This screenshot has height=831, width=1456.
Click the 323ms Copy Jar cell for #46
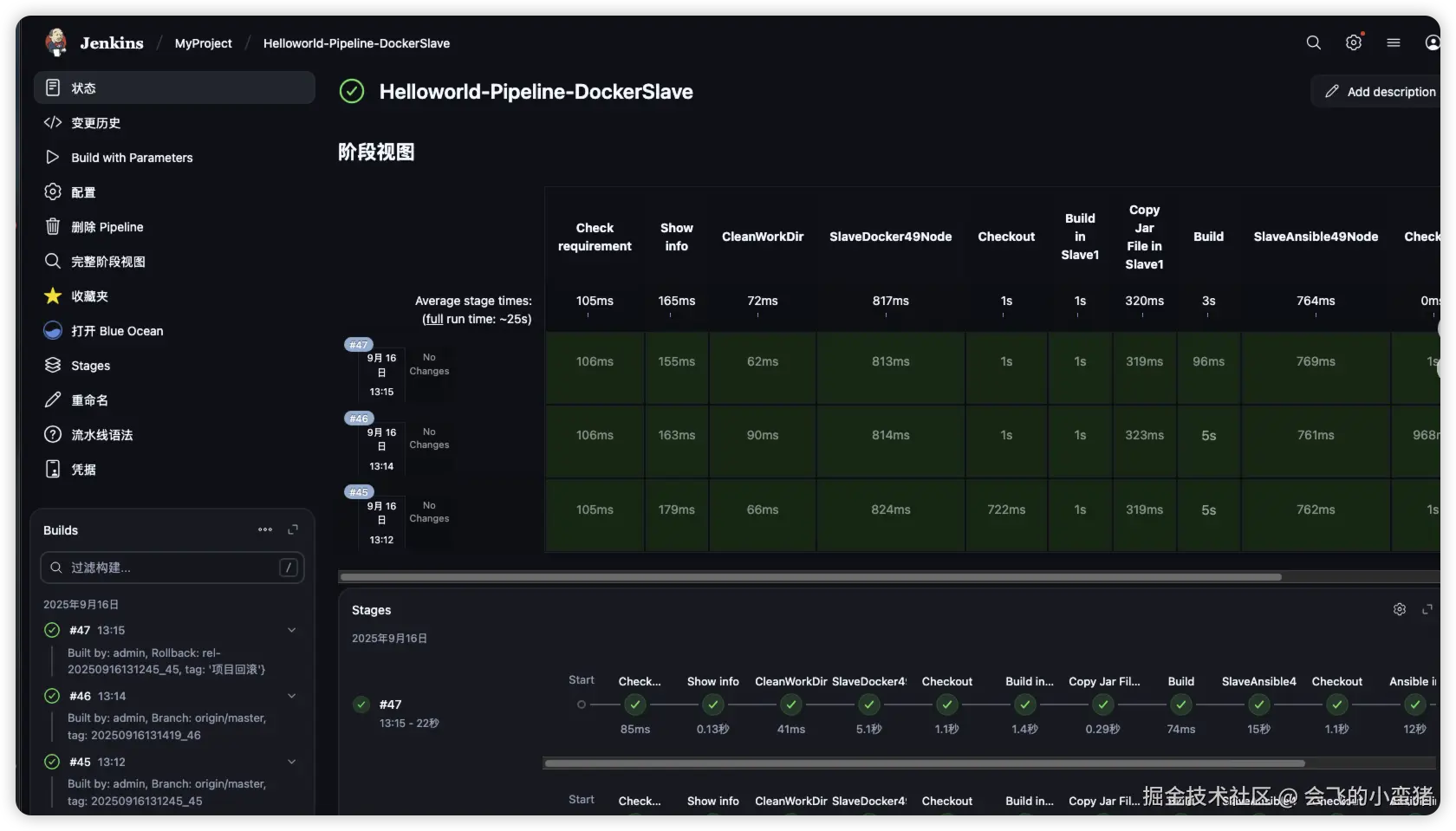(x=1144, y=441)
